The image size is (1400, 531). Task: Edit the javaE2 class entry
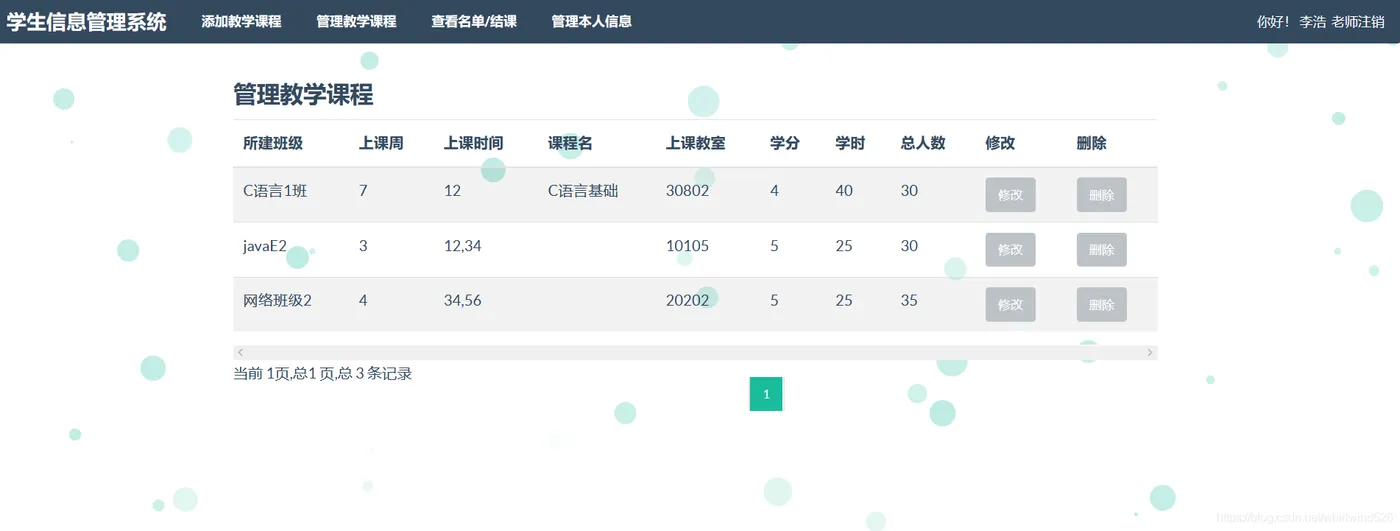click(1010, 250)
